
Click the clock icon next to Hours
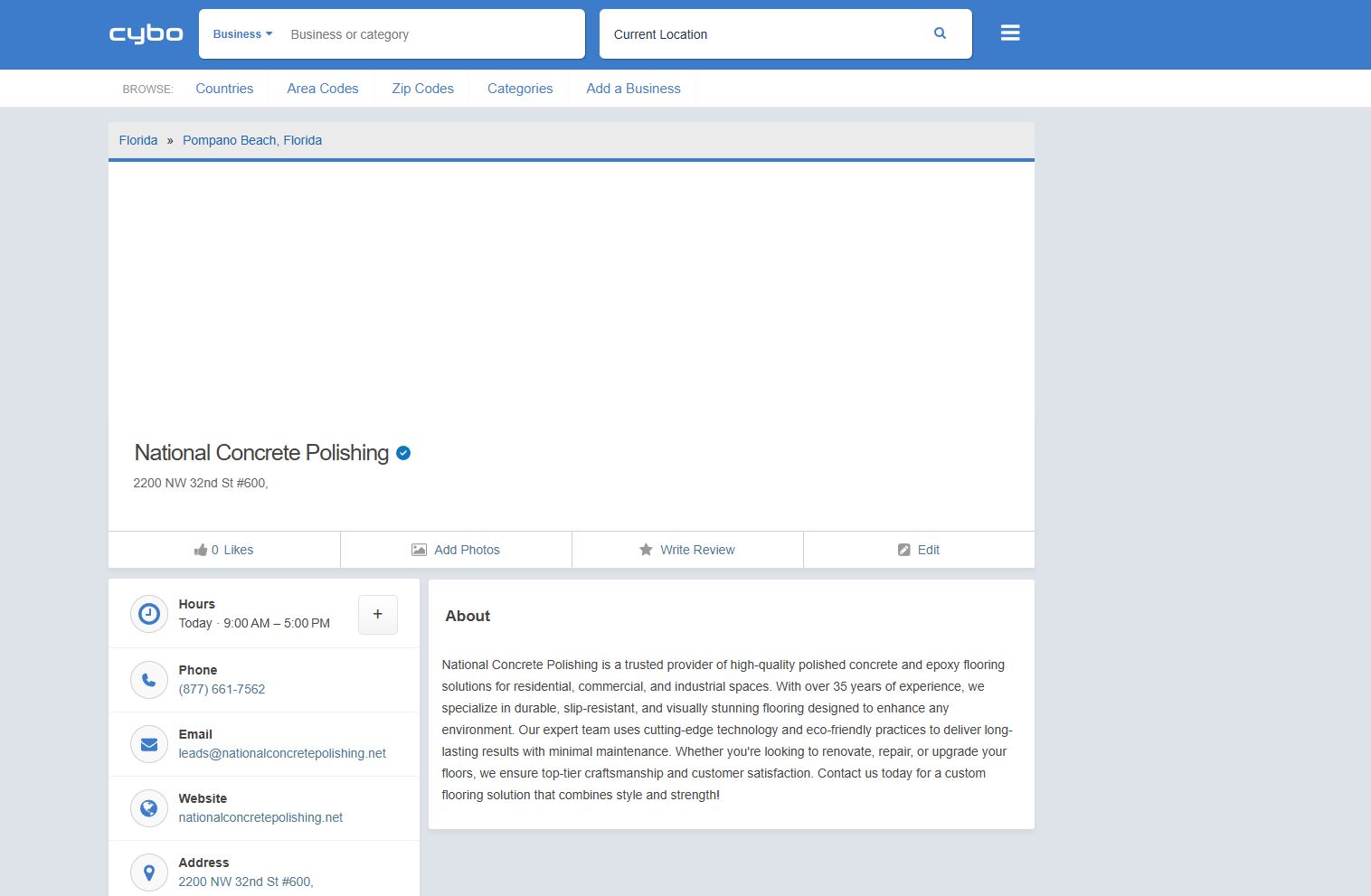[x=149, y=614]
